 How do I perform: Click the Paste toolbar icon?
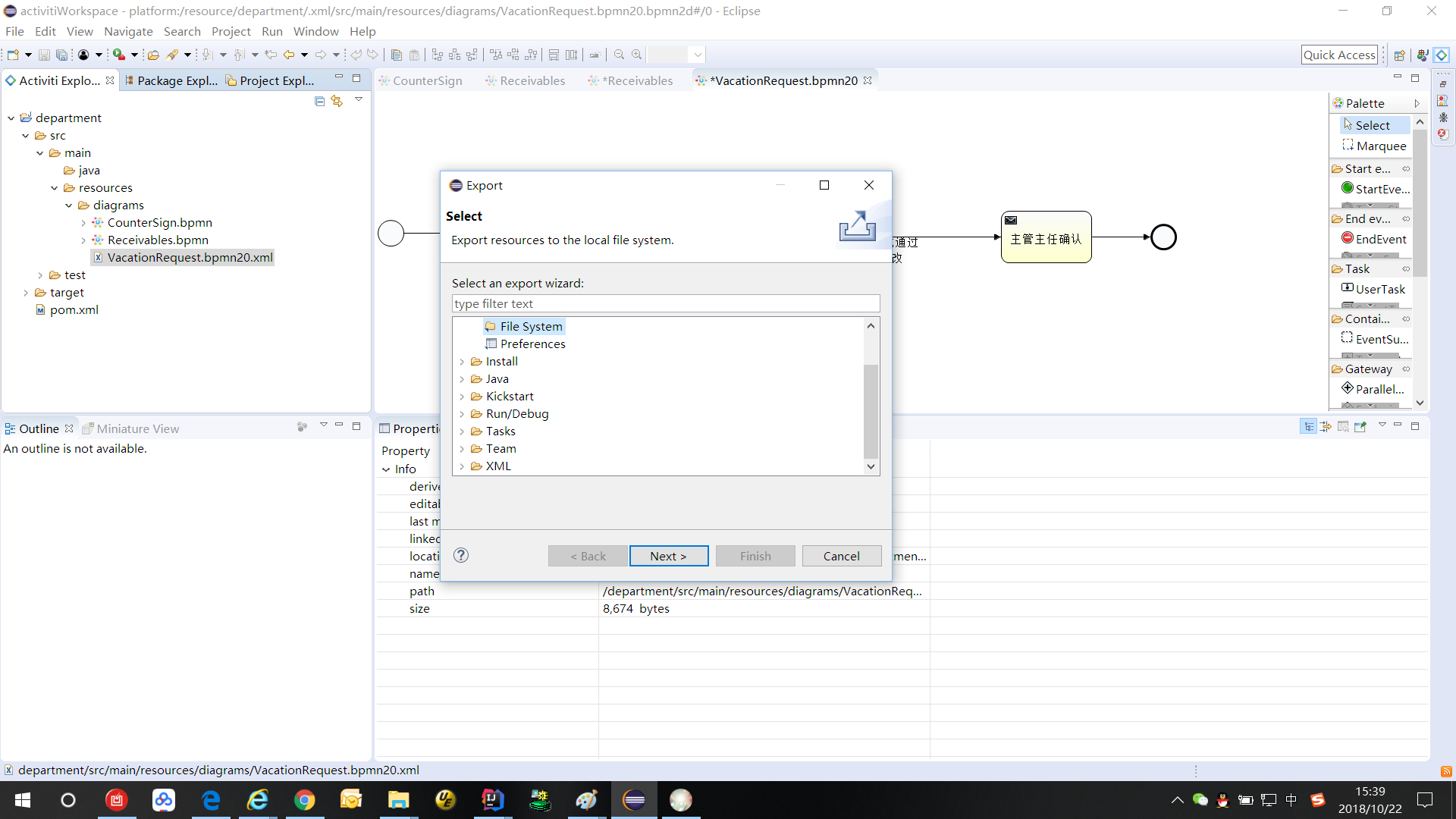click(x=414, y=55)
